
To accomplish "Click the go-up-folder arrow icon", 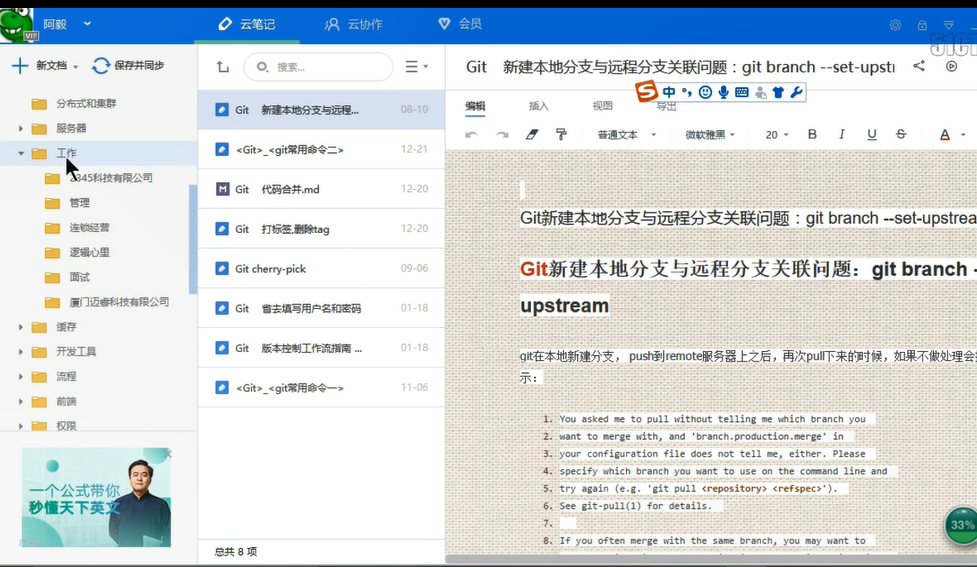I will click(223, 67).
